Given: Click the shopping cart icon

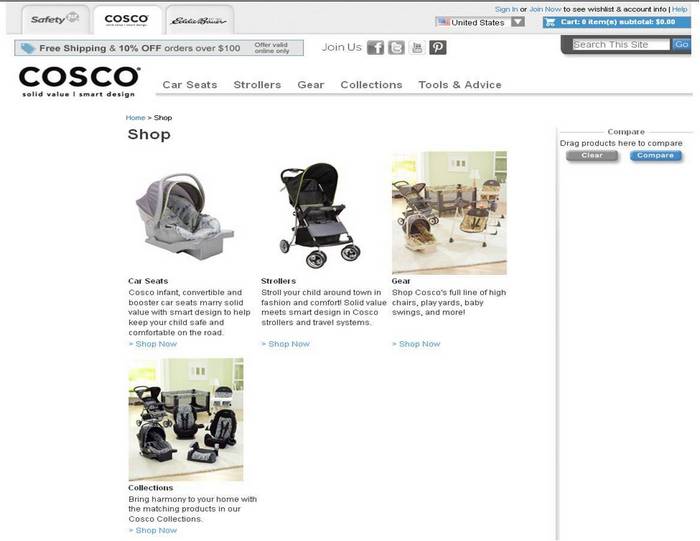Looking at the screenshot, I should pos(550,22).
